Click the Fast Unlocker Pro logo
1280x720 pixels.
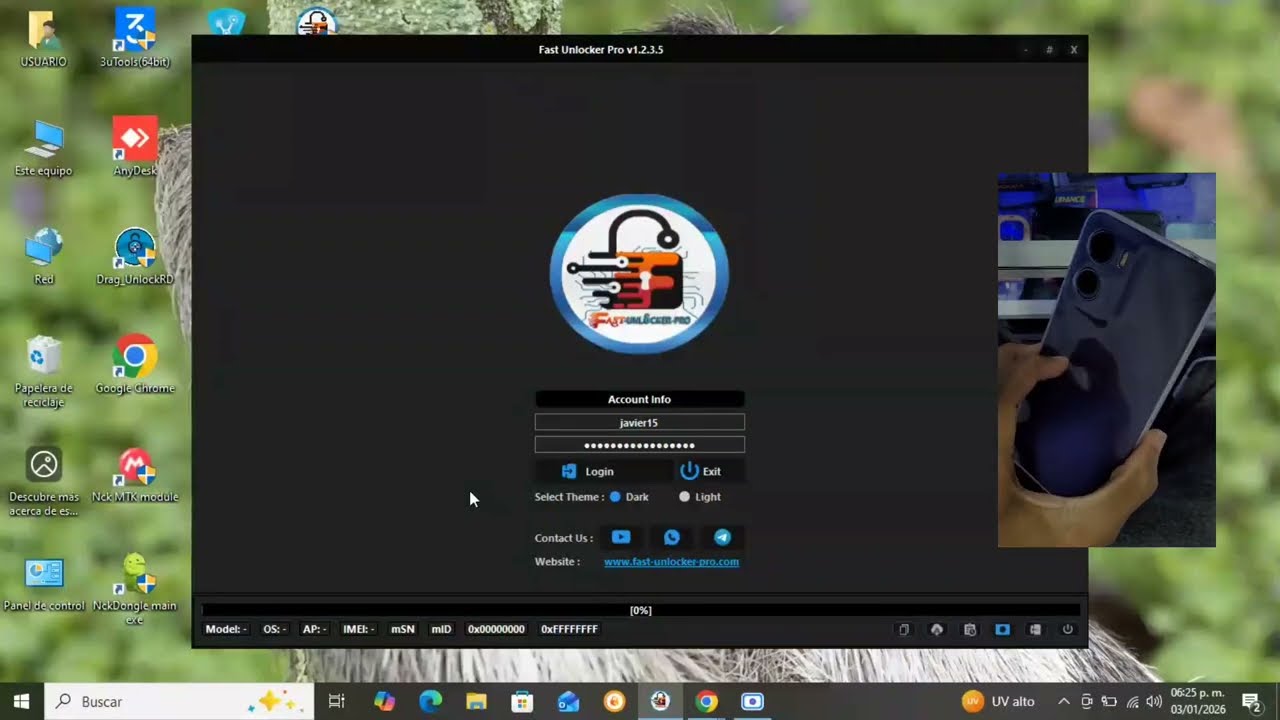639,274
